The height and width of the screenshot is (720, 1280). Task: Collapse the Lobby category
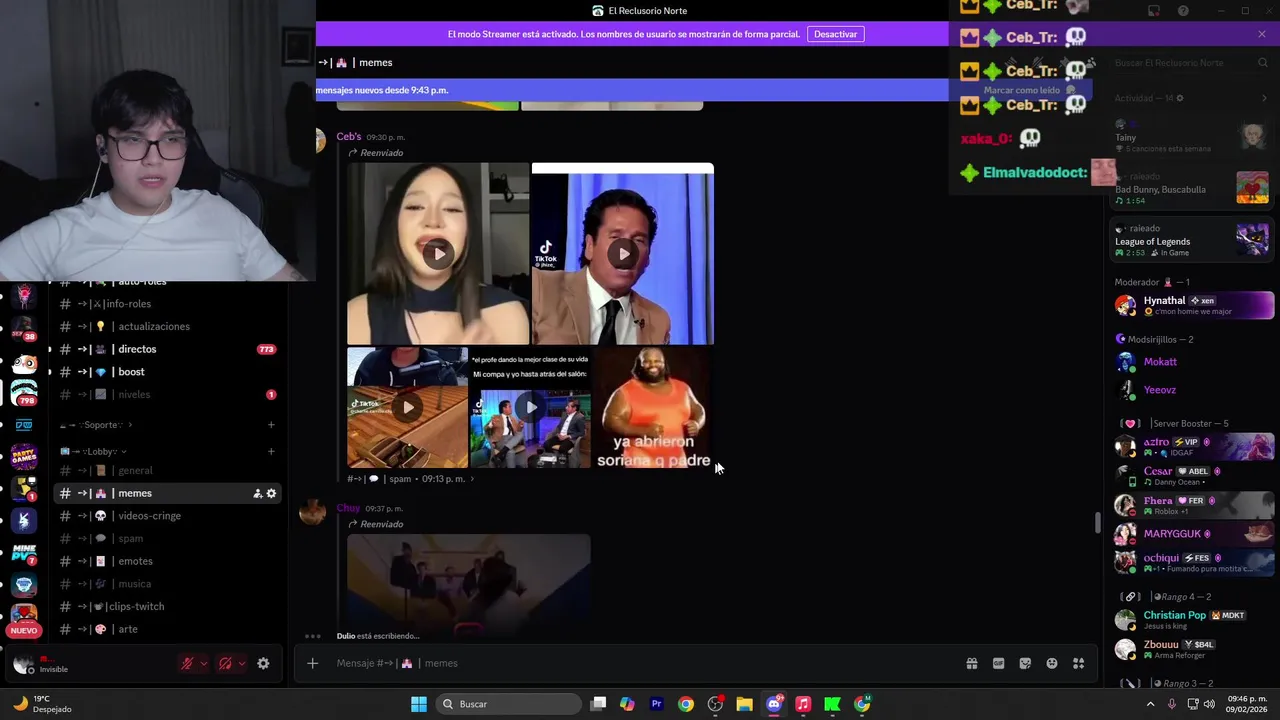92,451
